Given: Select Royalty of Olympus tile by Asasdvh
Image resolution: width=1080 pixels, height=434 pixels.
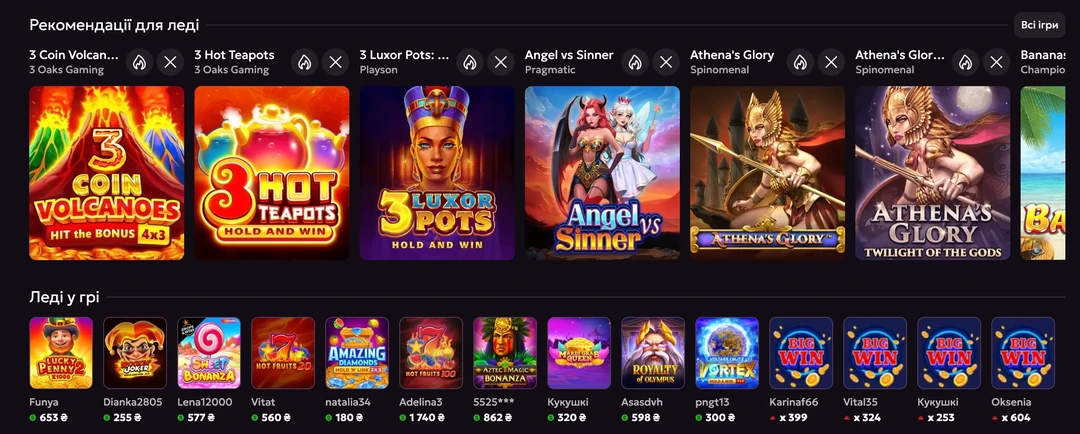Looking at the screenshot, I should tap(653, 353).
